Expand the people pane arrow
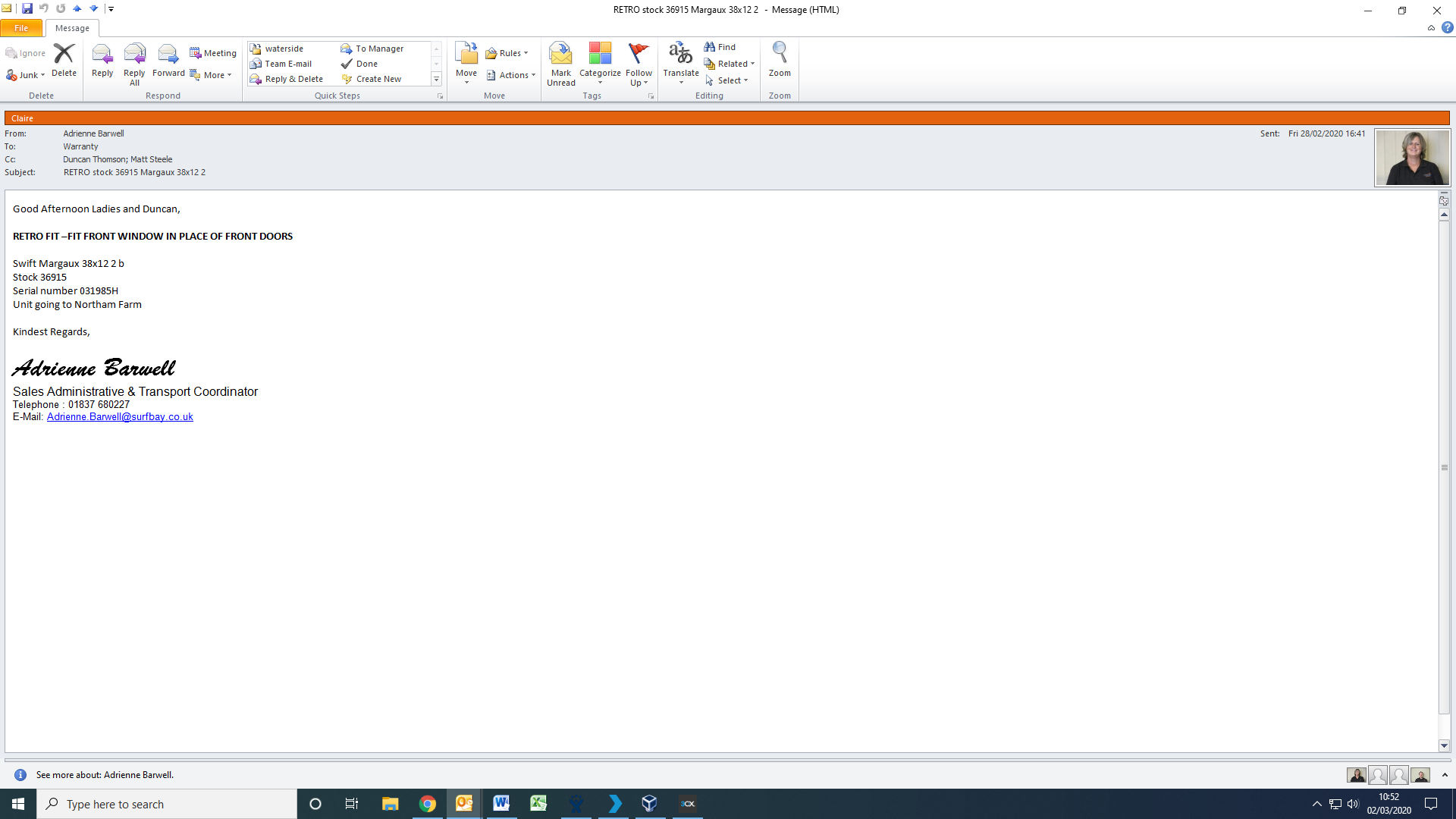The height and width of the screenshot is (819, 1456). pos(1445,775)
